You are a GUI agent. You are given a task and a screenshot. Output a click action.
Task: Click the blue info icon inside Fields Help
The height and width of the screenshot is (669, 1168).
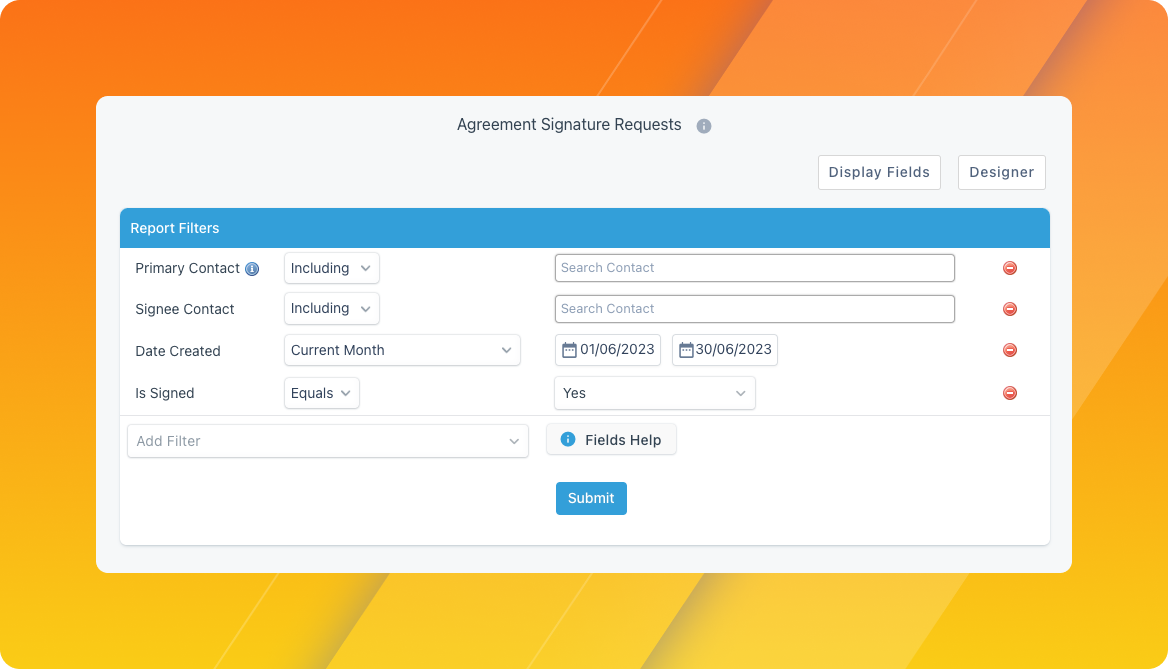coord(568,439)
